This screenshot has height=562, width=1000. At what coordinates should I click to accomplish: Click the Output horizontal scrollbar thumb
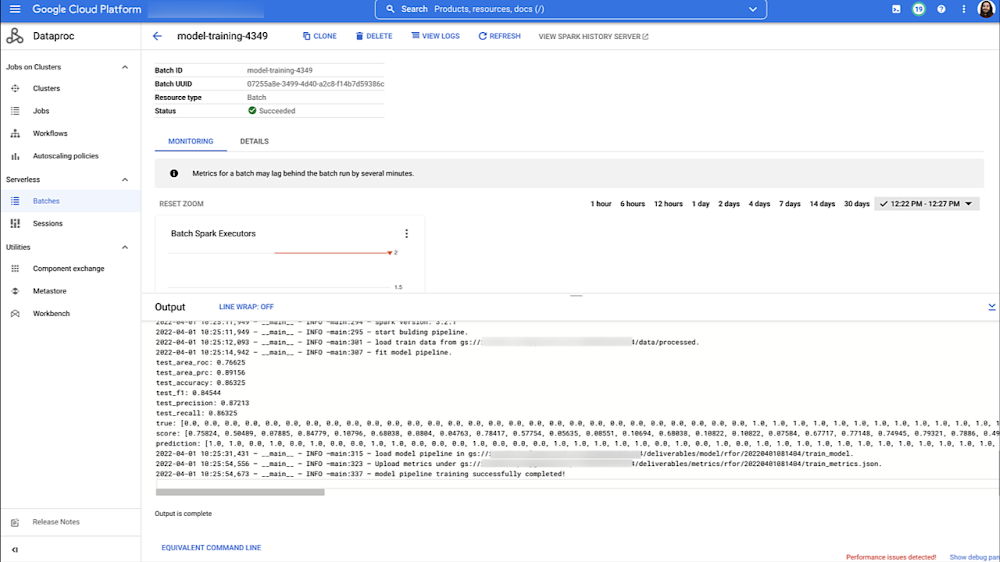[240, 492]
